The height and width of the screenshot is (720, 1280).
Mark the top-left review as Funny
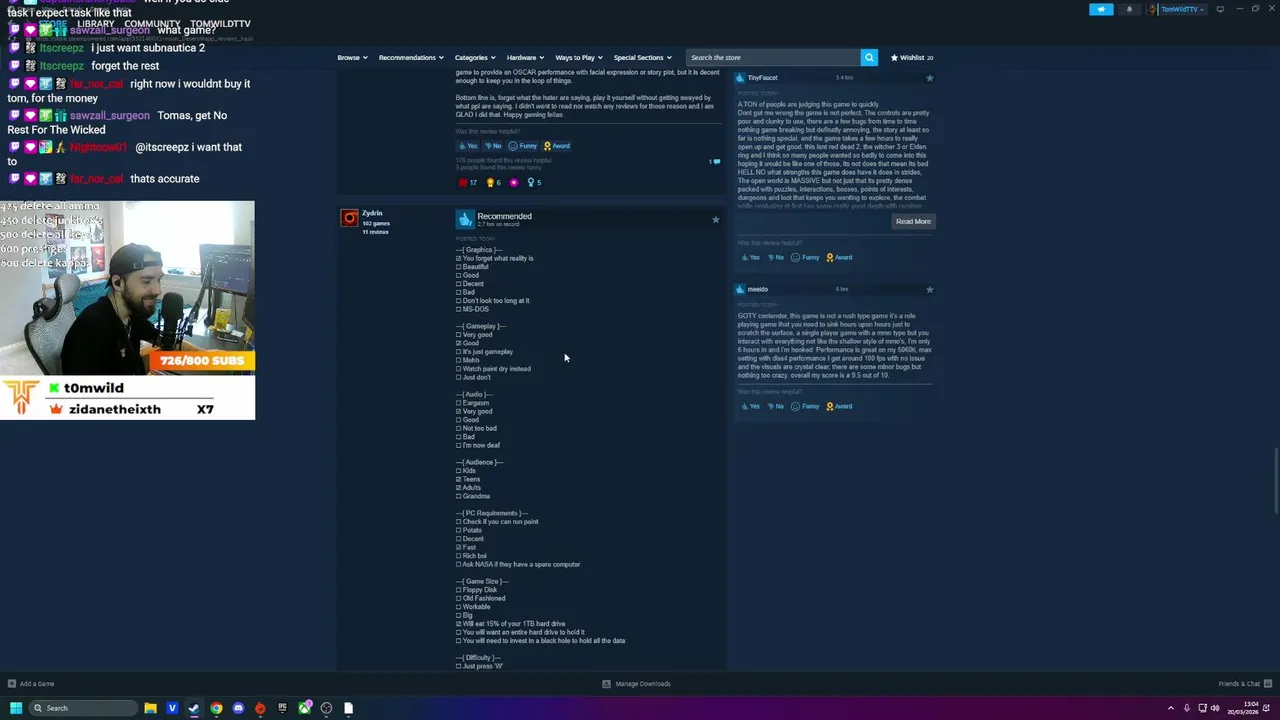tap(523, 146)
